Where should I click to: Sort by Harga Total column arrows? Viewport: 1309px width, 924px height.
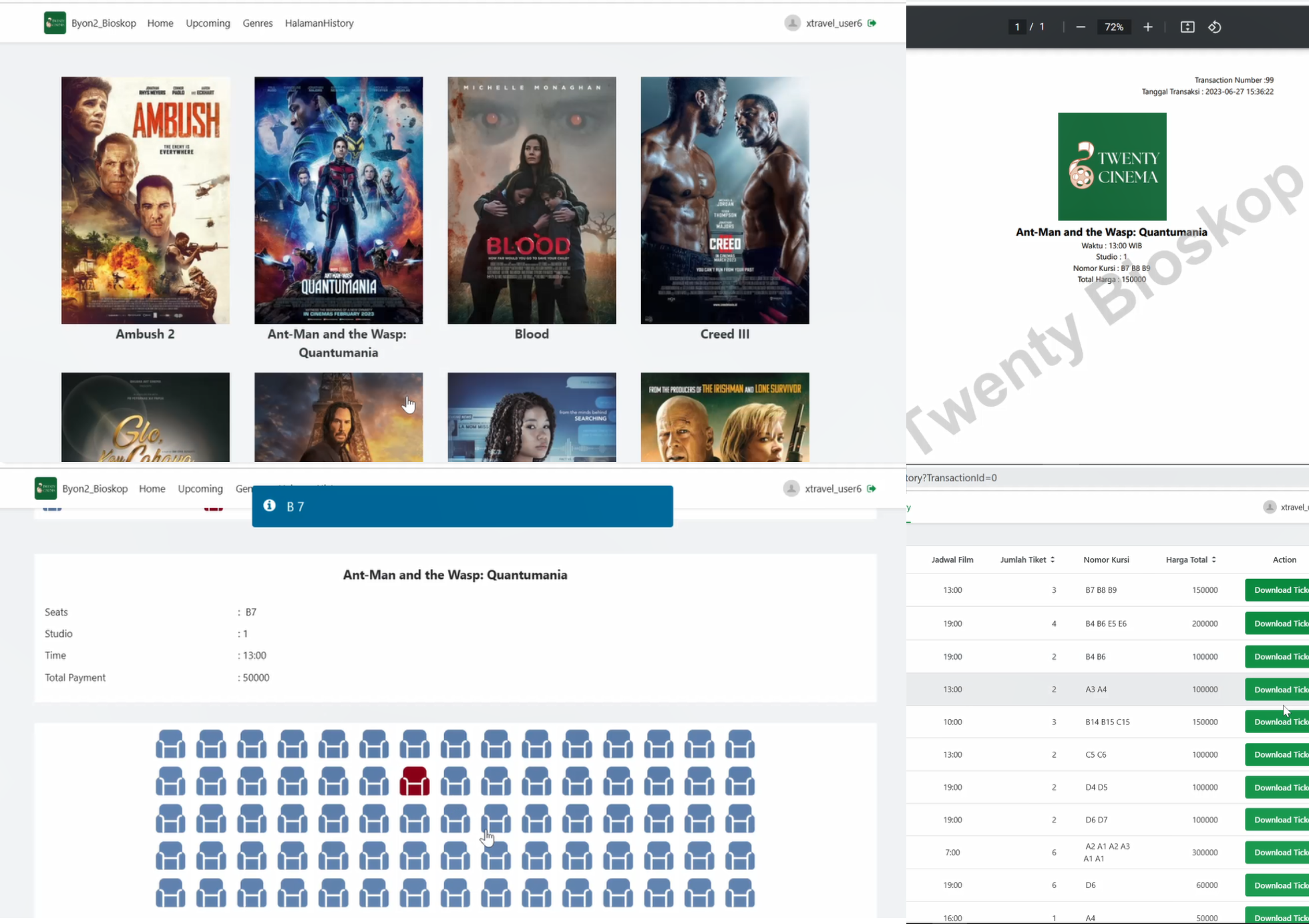[1213, 559]
